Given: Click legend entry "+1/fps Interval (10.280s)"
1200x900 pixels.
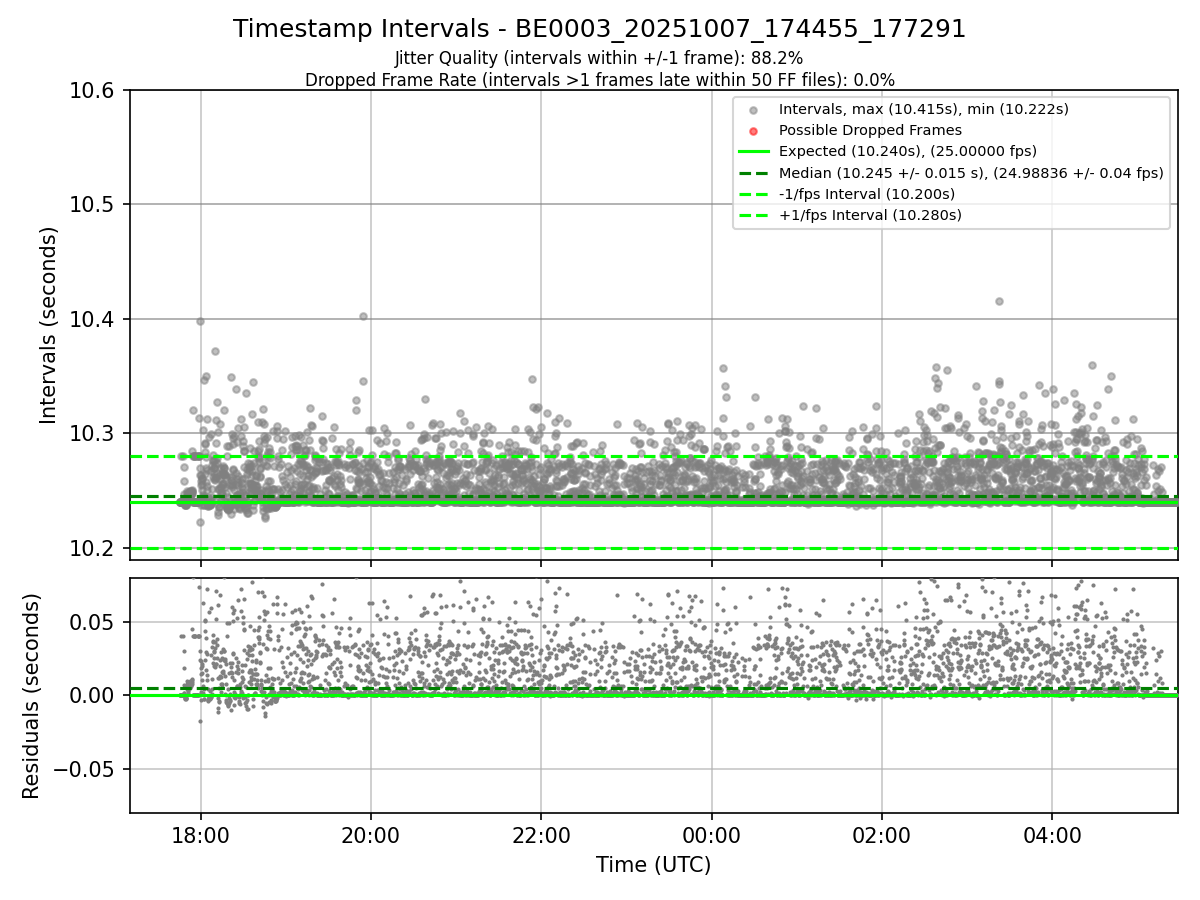Looking at the screenshot, I should click(870, 215).
